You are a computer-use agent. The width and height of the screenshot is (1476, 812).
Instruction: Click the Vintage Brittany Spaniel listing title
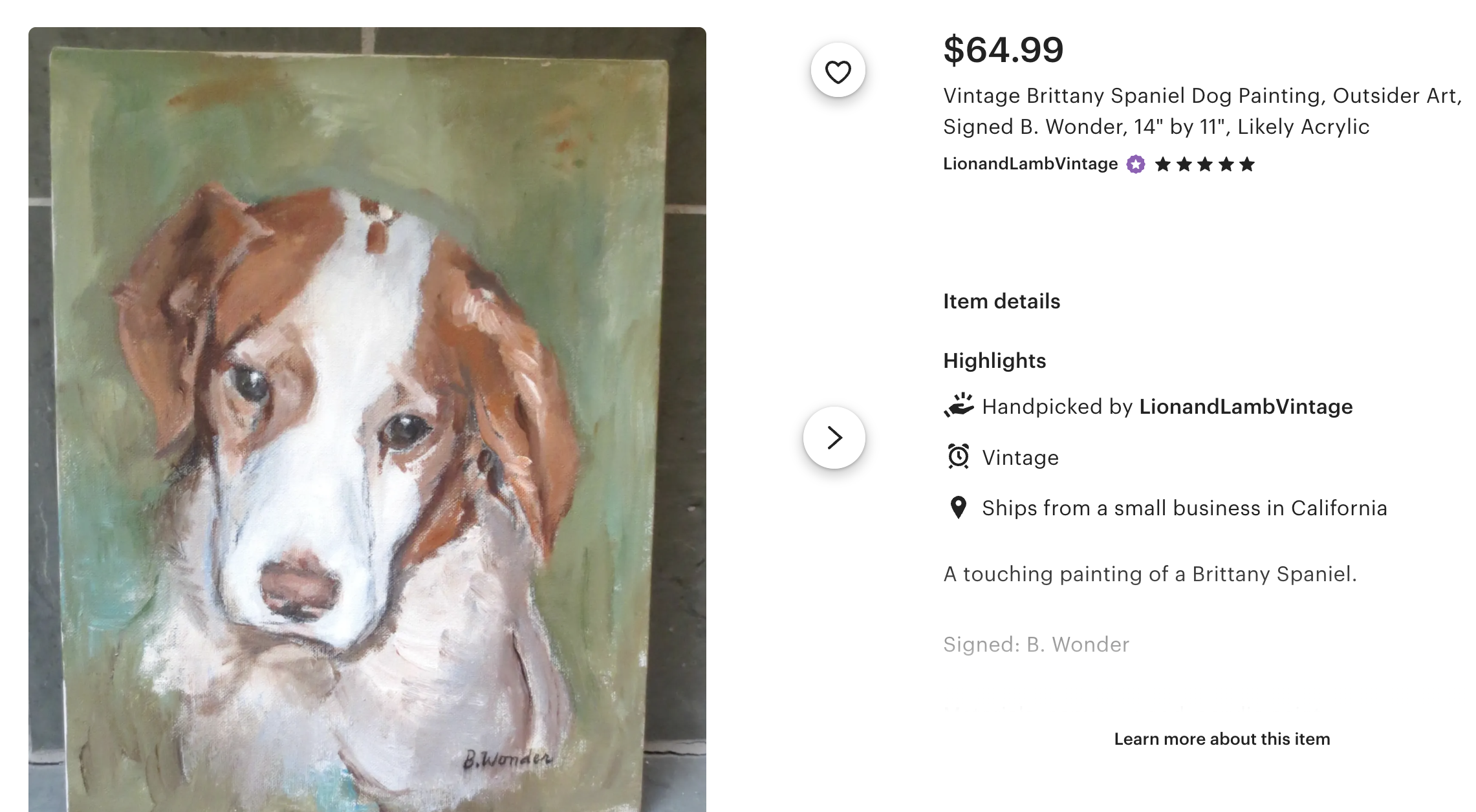pos(1202,111)
